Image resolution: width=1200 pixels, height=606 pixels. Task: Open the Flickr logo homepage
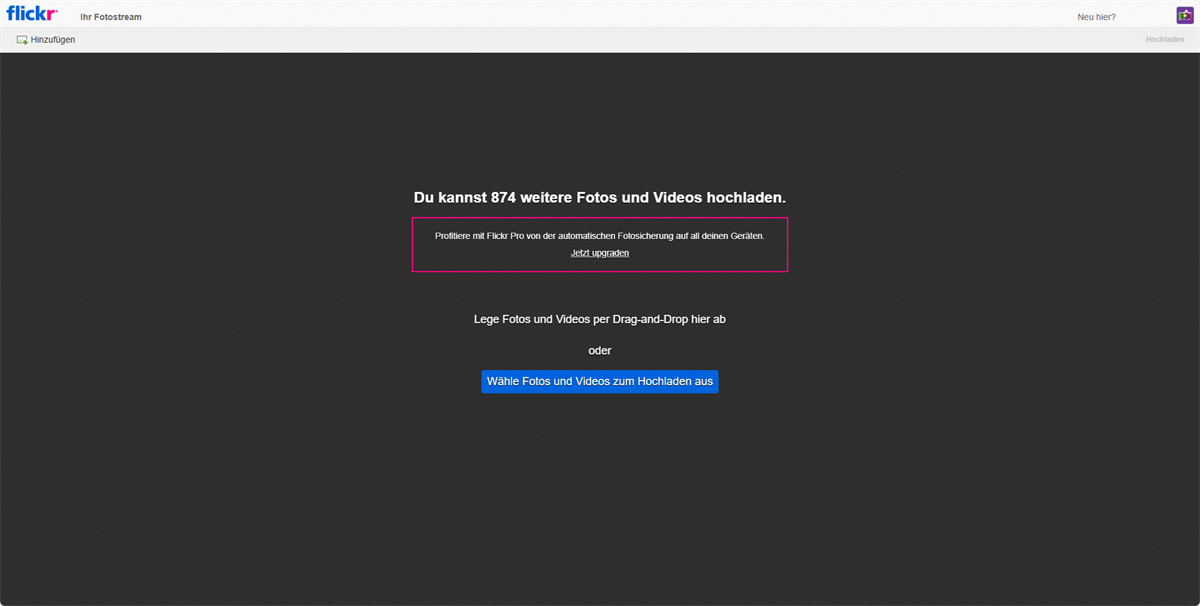tap(32, 14)
